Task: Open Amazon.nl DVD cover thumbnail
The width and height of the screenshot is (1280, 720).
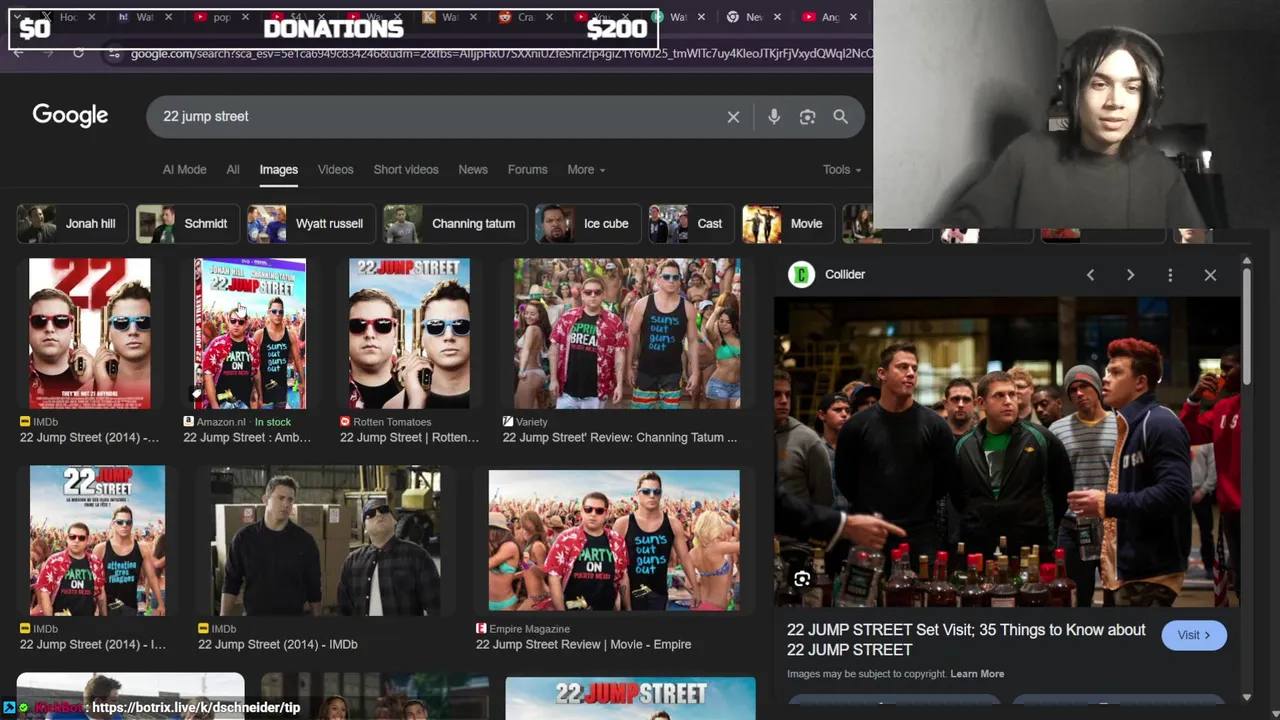Action: tap(250, 333)
